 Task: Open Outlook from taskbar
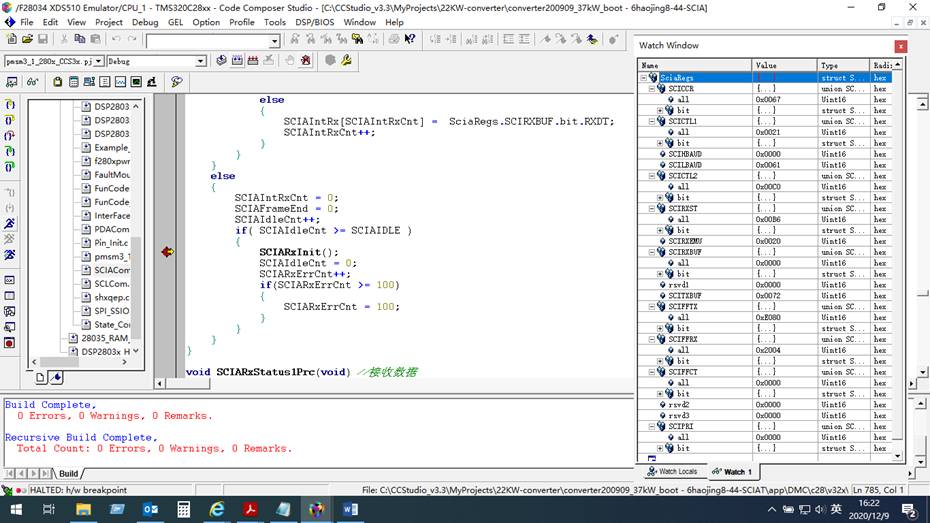[150, 509]
